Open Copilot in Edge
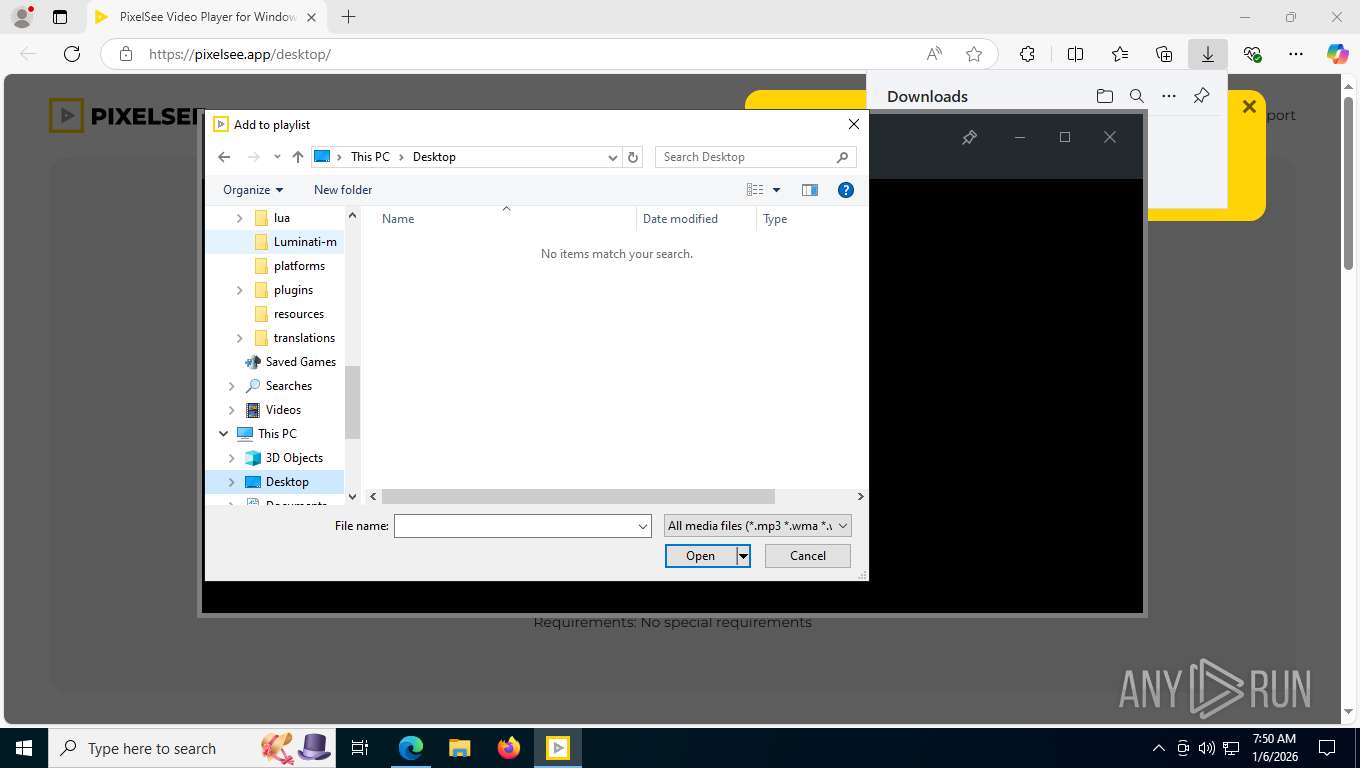The height and width of the screenshot is (768, 1360). (x=1338, y=54)
